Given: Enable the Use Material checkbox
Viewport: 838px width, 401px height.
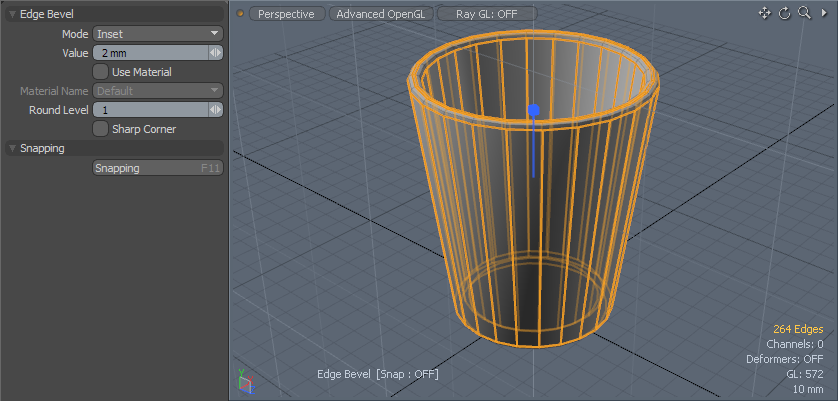Looking at the screenshot, I should tap(101, 72).
